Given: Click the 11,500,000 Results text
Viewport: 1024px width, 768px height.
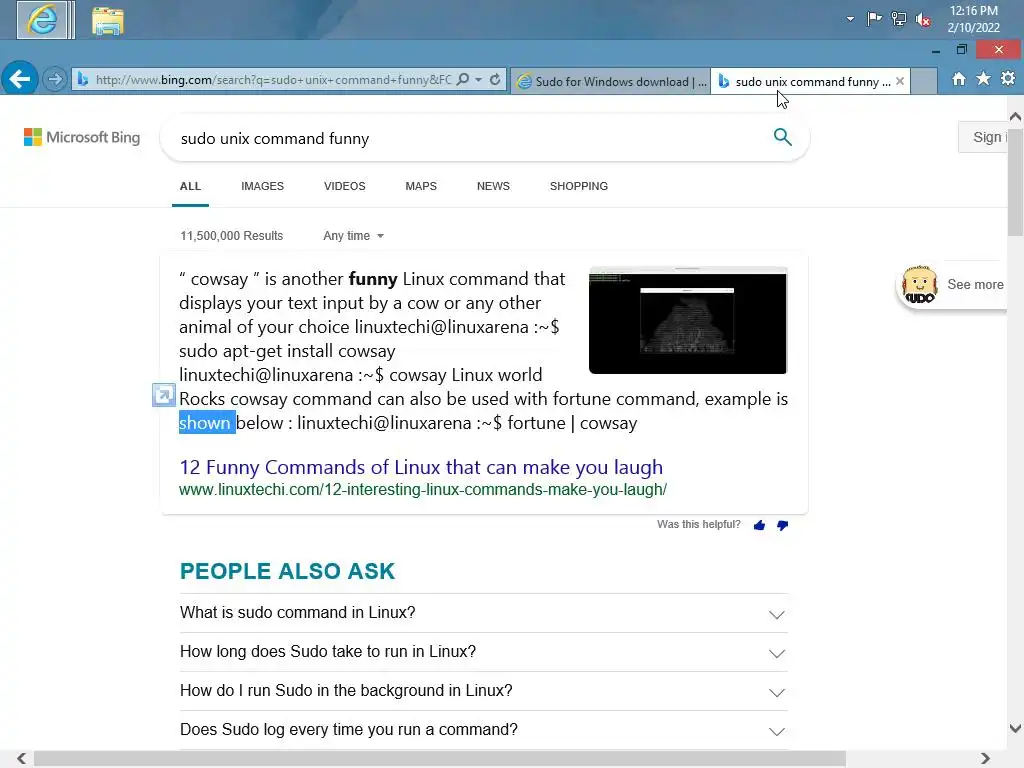Looking at the screenshot, I should 231,236.
